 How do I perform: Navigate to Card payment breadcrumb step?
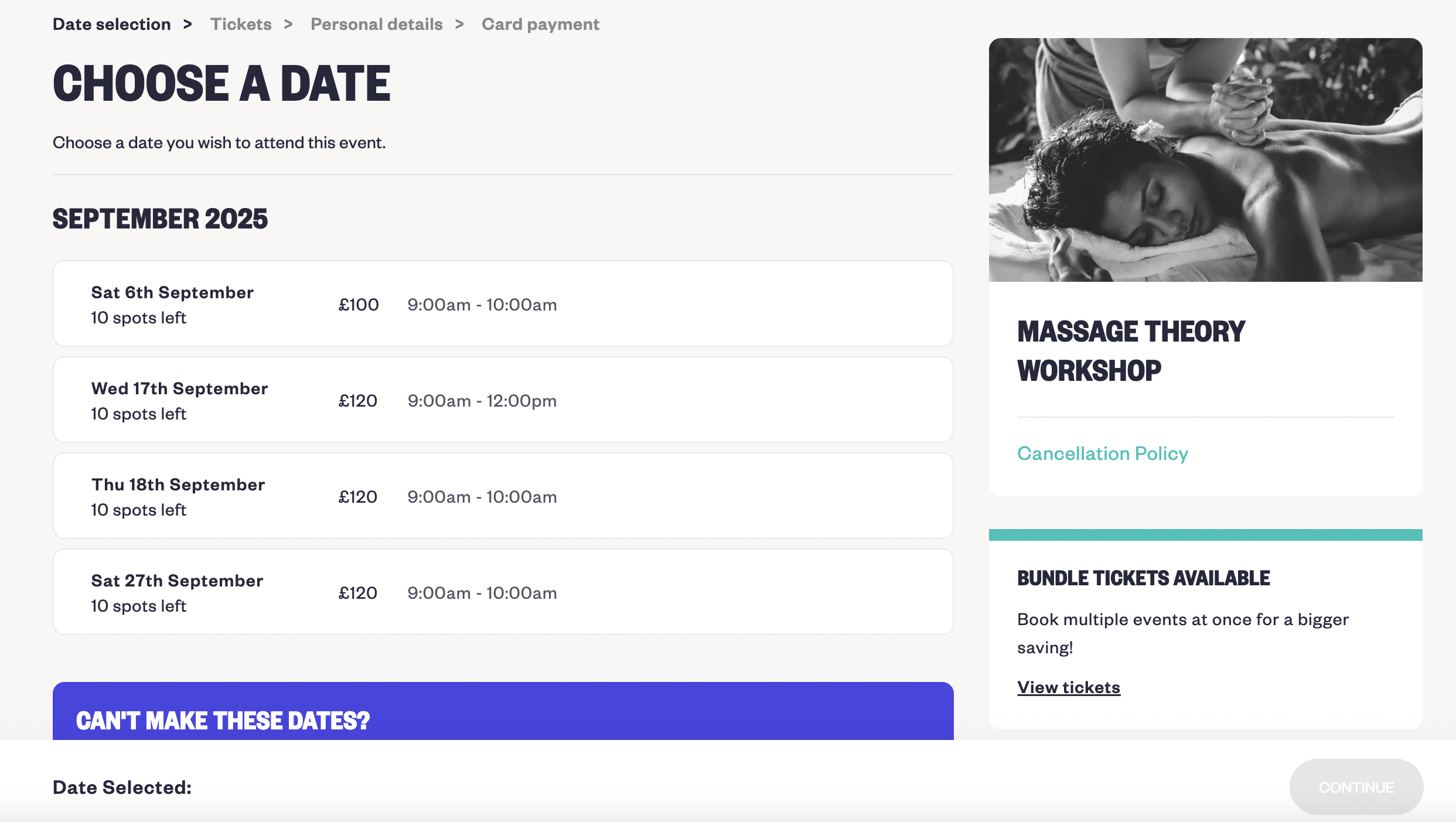(x=540, y=25)
